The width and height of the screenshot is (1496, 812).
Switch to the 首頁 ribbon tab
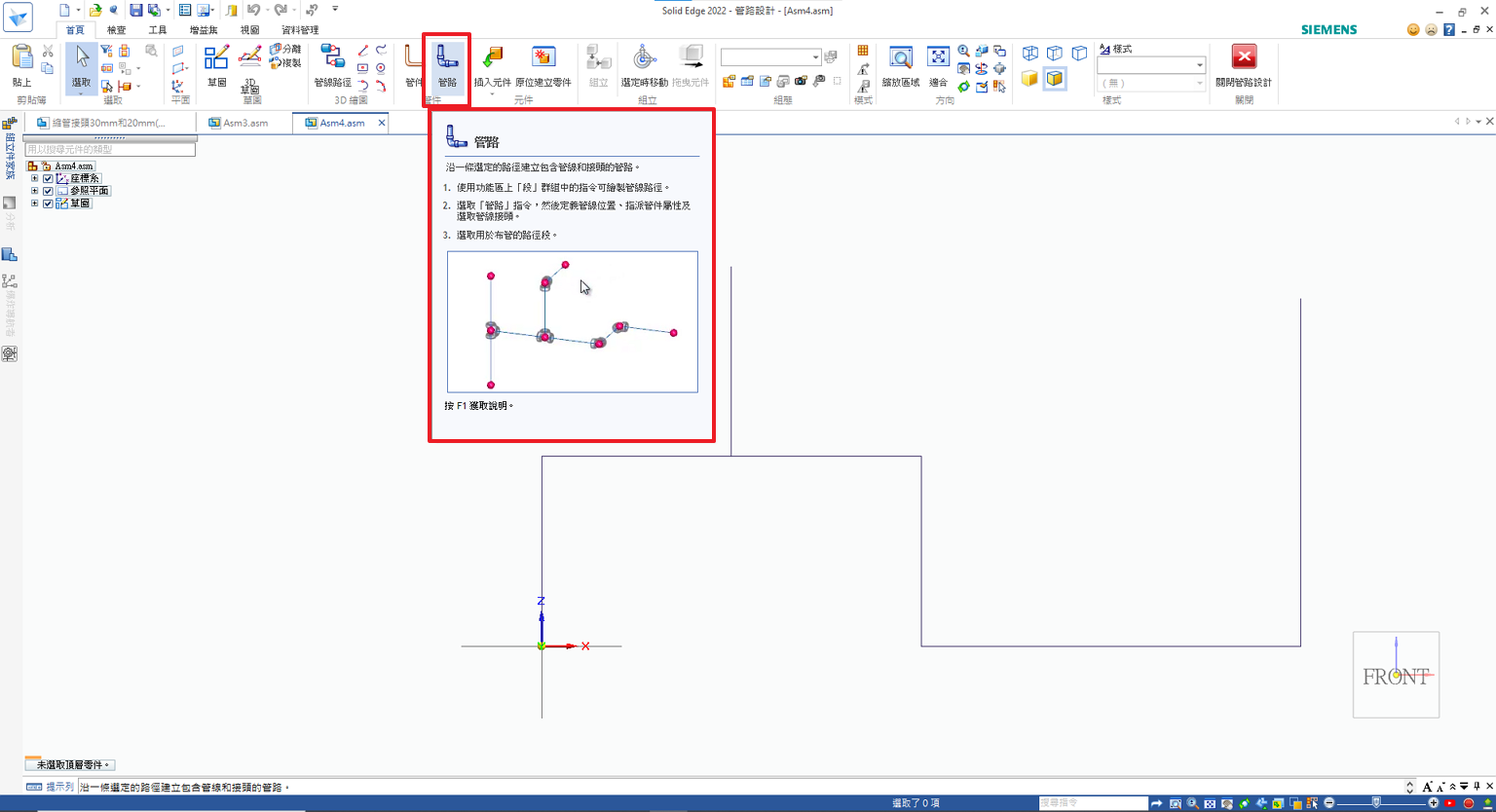point(75,30)
